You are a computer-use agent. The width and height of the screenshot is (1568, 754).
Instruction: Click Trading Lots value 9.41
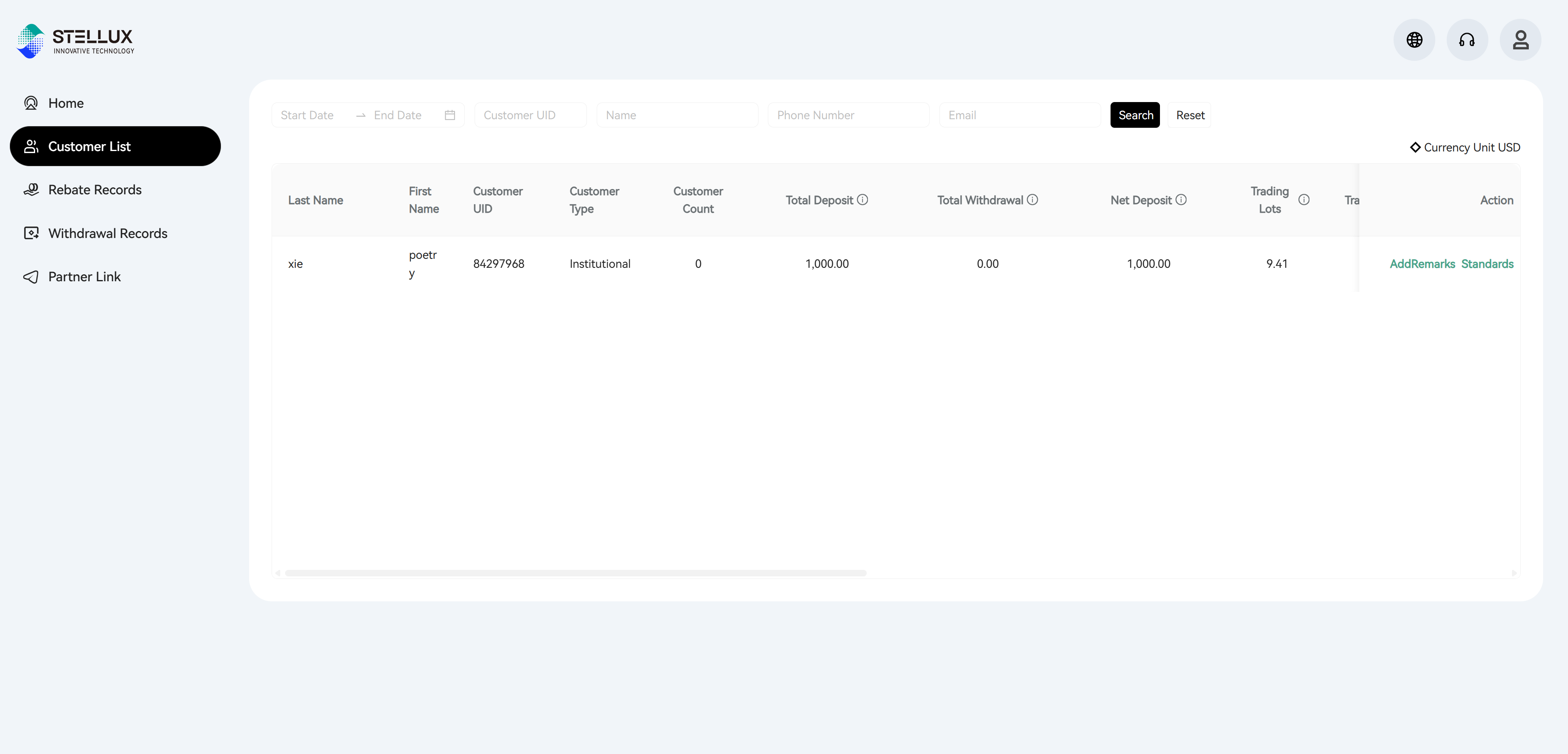click(1276, 263)
